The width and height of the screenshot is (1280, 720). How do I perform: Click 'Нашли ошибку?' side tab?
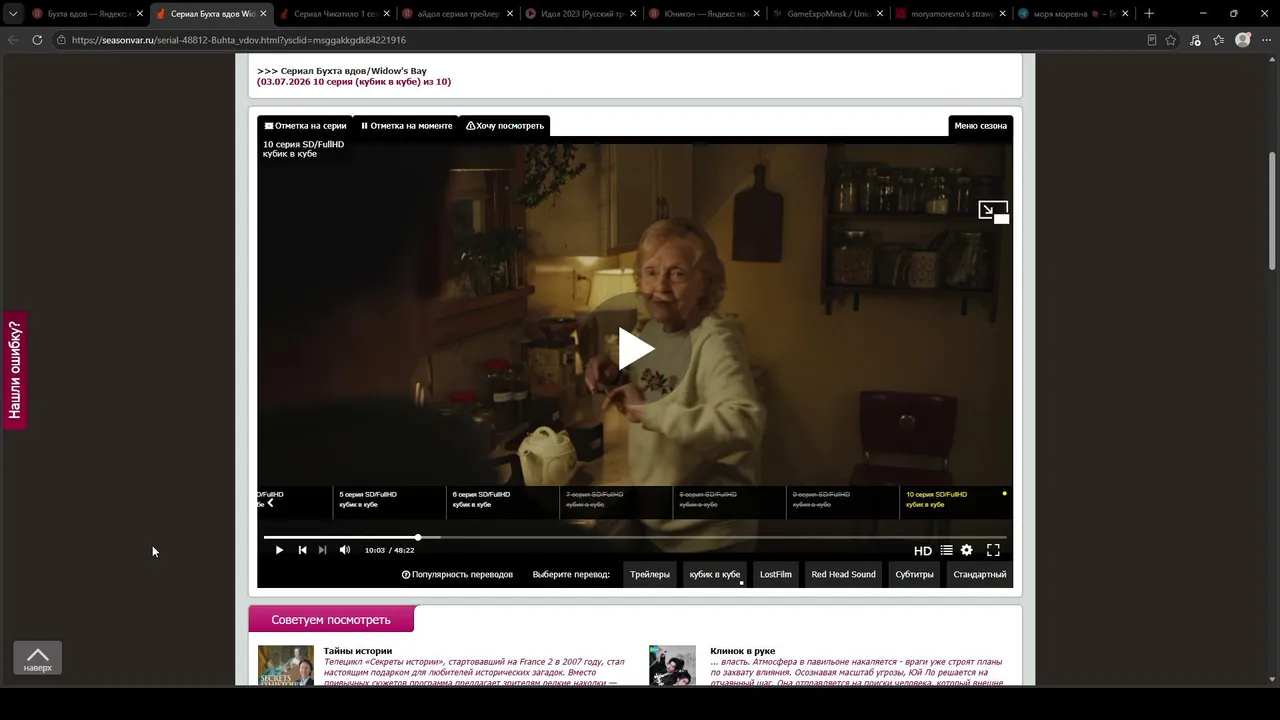tap(14, 370)
